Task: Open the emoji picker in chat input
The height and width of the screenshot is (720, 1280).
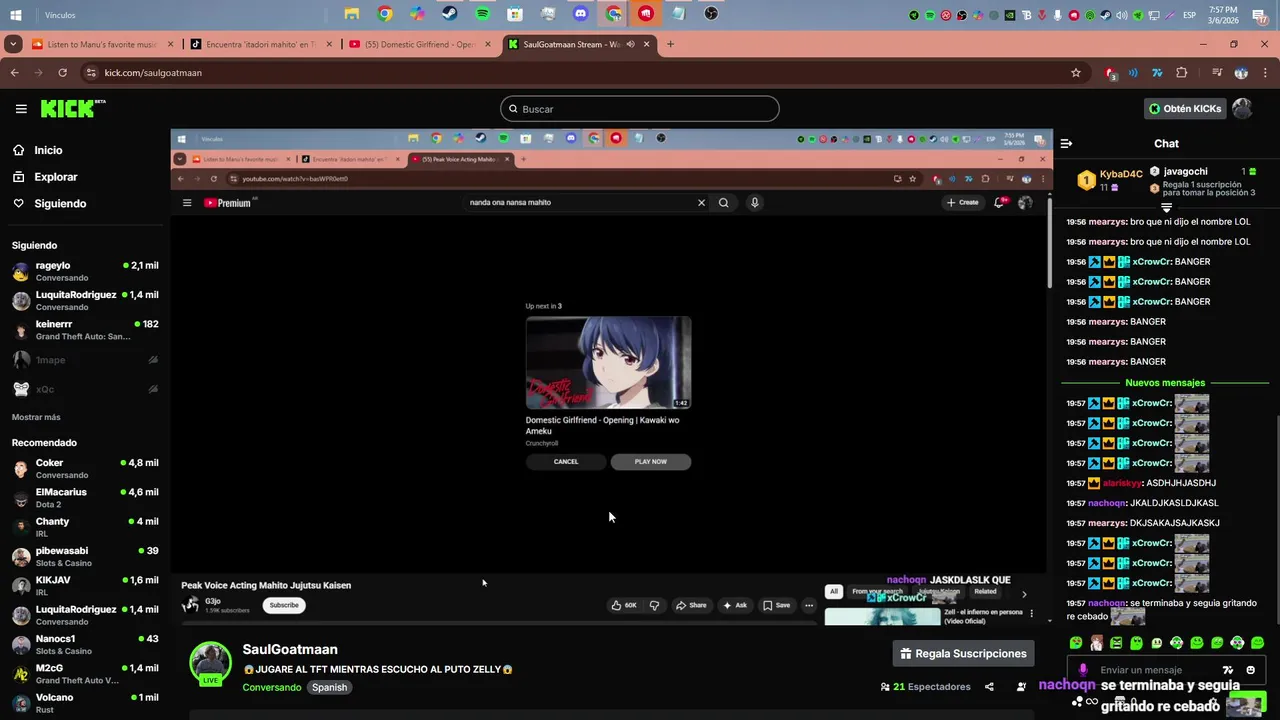Action: tap(1250, 670)
